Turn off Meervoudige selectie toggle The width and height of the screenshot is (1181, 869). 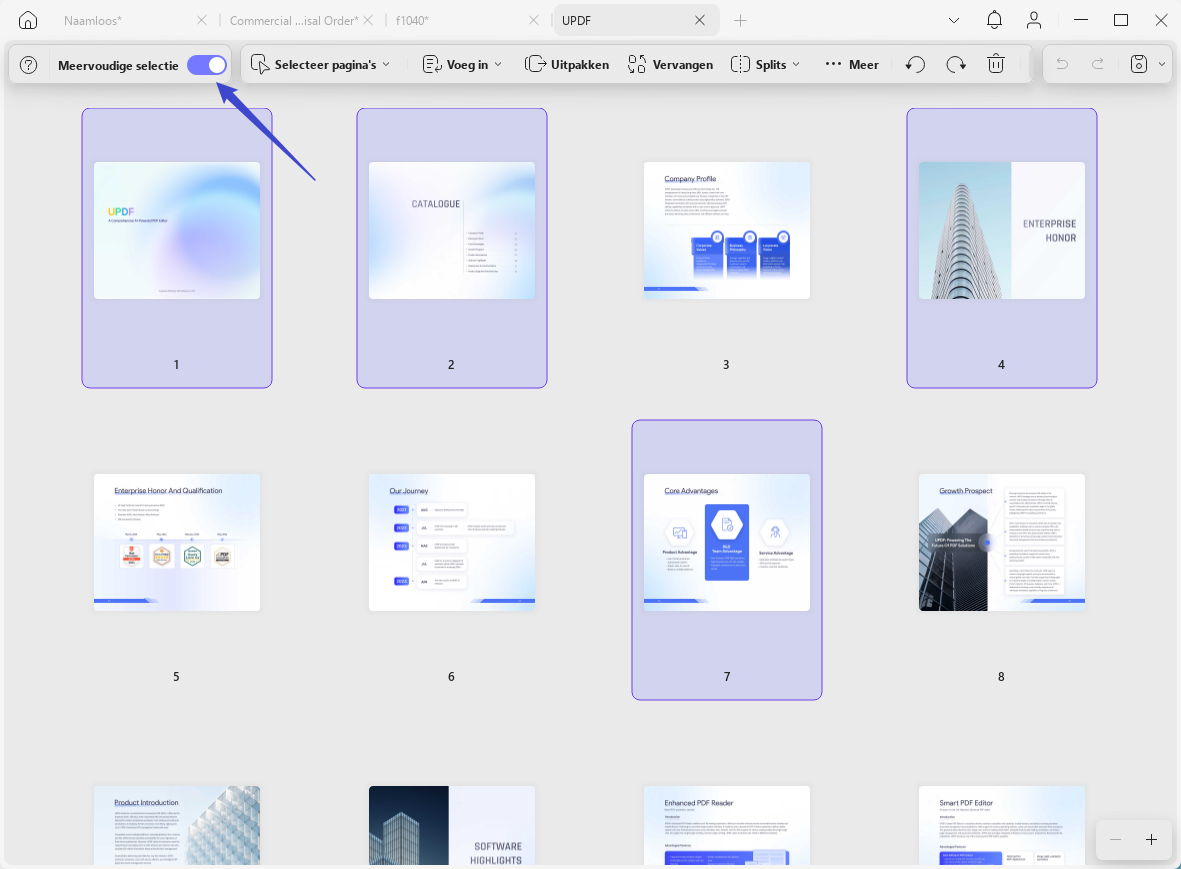coord(207,66)
